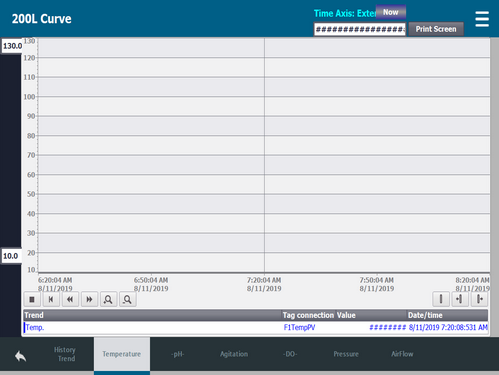Switch to the Pressure tab
499x375 pixels.
[x=346, y=354]
